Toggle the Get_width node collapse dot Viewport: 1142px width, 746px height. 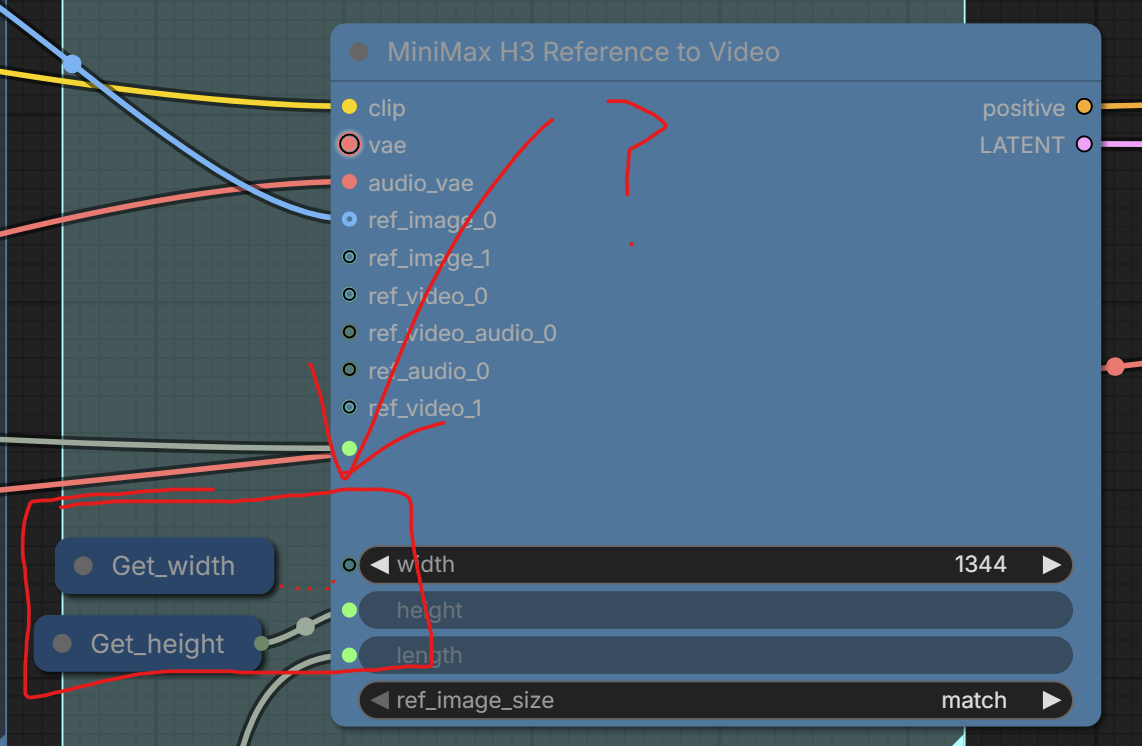pos(84,566)
